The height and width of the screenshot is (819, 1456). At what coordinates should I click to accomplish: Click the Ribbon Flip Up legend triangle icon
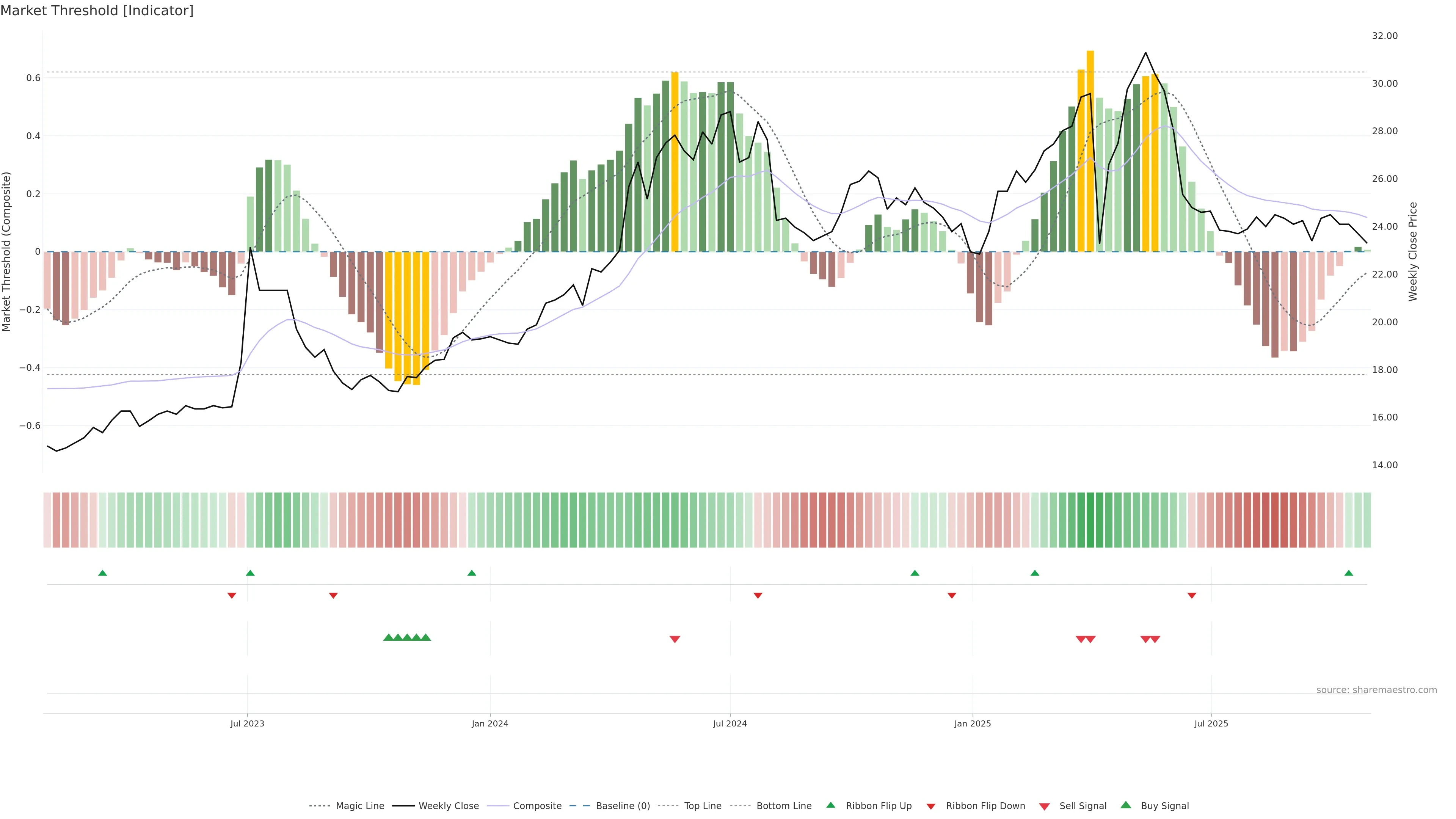click(x=830, y=805)
